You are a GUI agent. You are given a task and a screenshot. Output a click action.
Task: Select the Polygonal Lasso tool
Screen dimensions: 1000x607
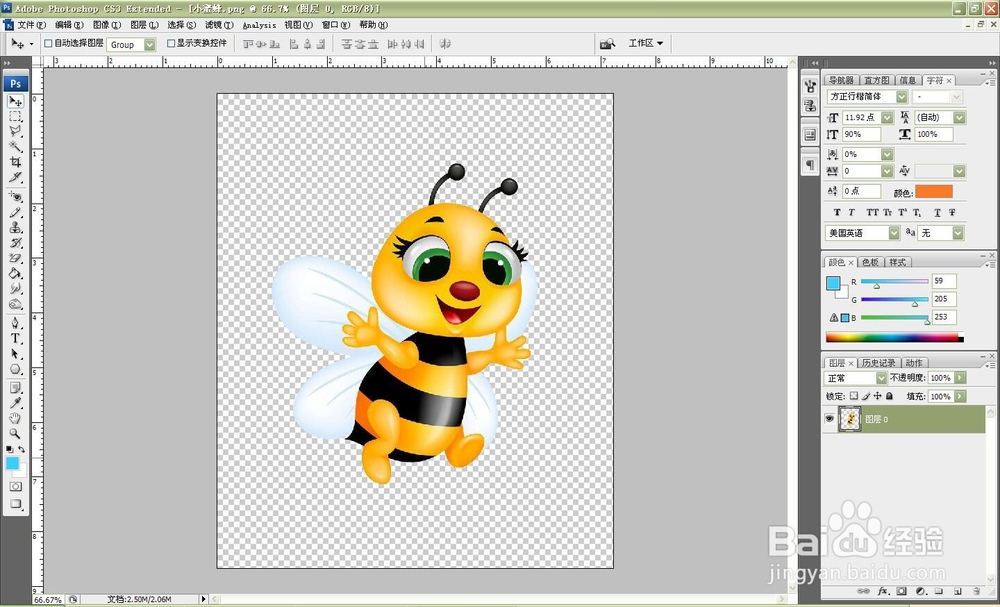coord(15,131)
